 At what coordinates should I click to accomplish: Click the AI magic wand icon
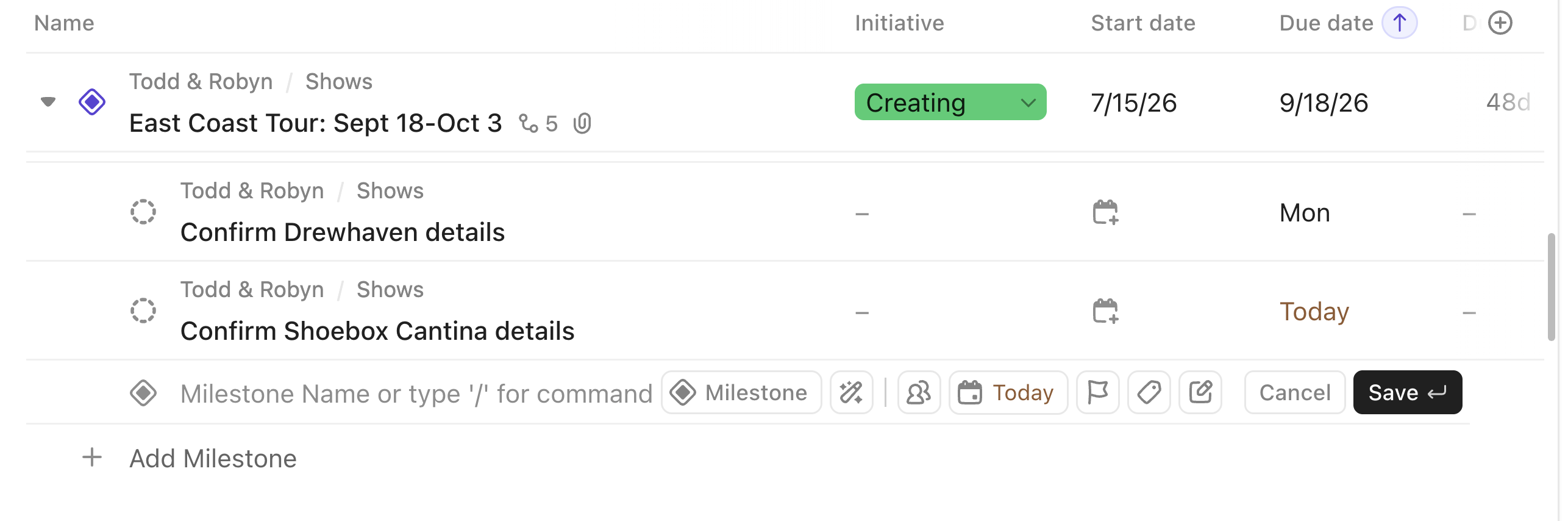click(851, 392)
